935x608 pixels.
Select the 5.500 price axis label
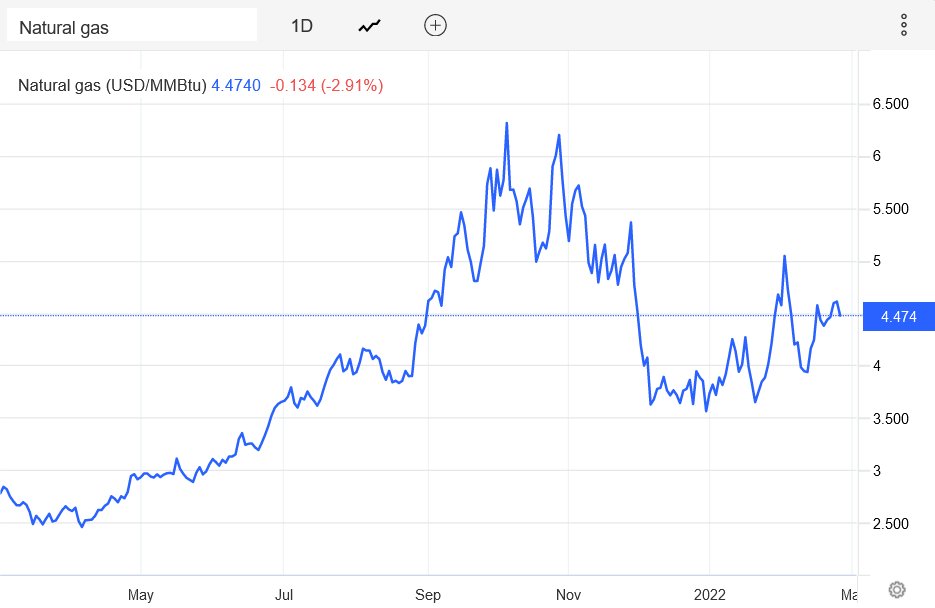(890, 209)
